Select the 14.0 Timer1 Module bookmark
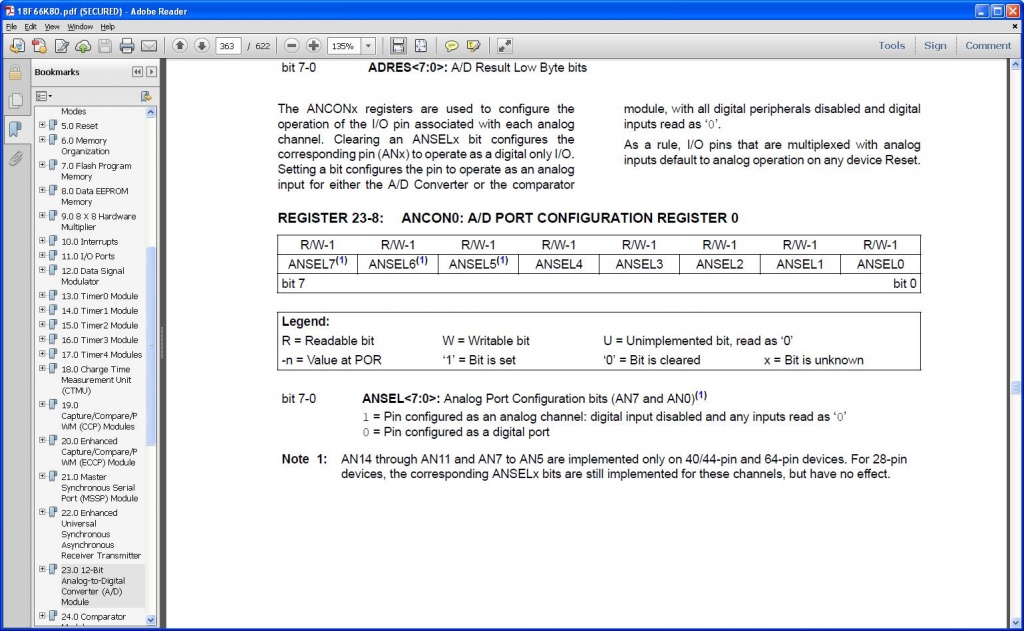This screenshot has width=1024, height=631. click(x=99, y=310)
